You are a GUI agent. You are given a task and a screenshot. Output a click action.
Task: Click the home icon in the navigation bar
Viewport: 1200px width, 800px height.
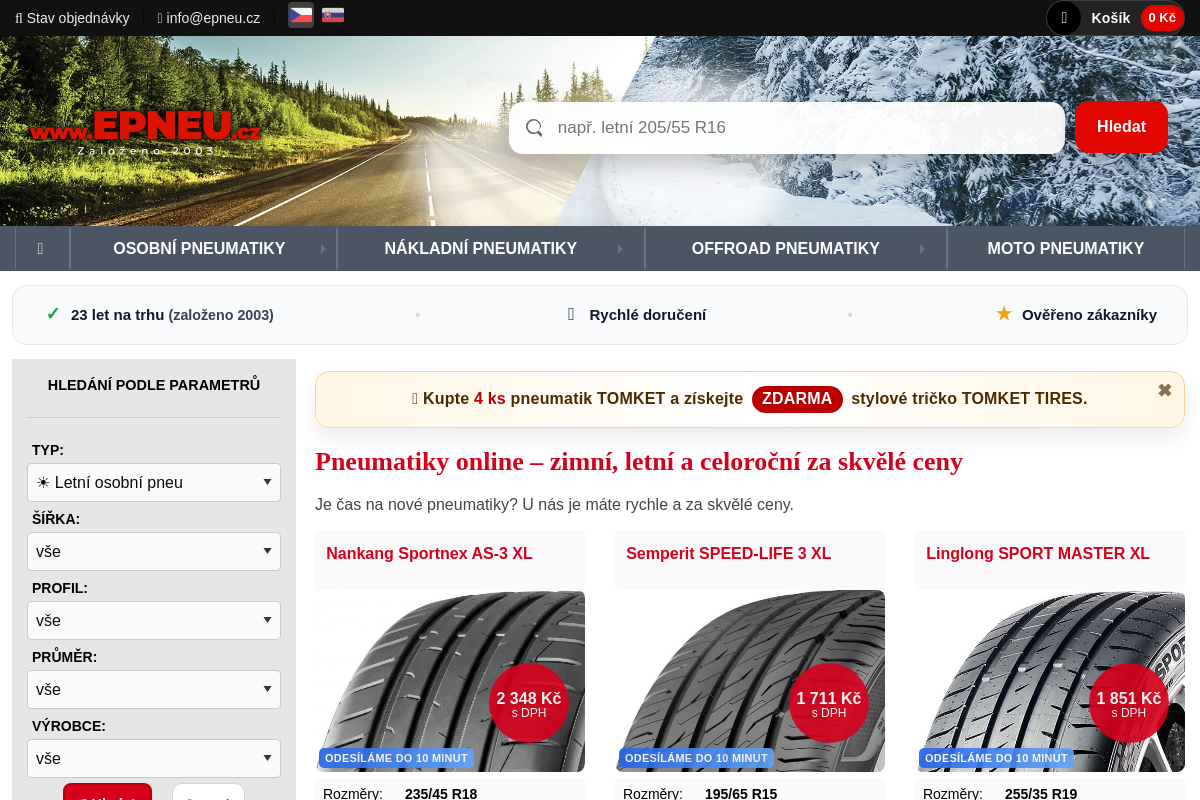click(x=40, y=248)
